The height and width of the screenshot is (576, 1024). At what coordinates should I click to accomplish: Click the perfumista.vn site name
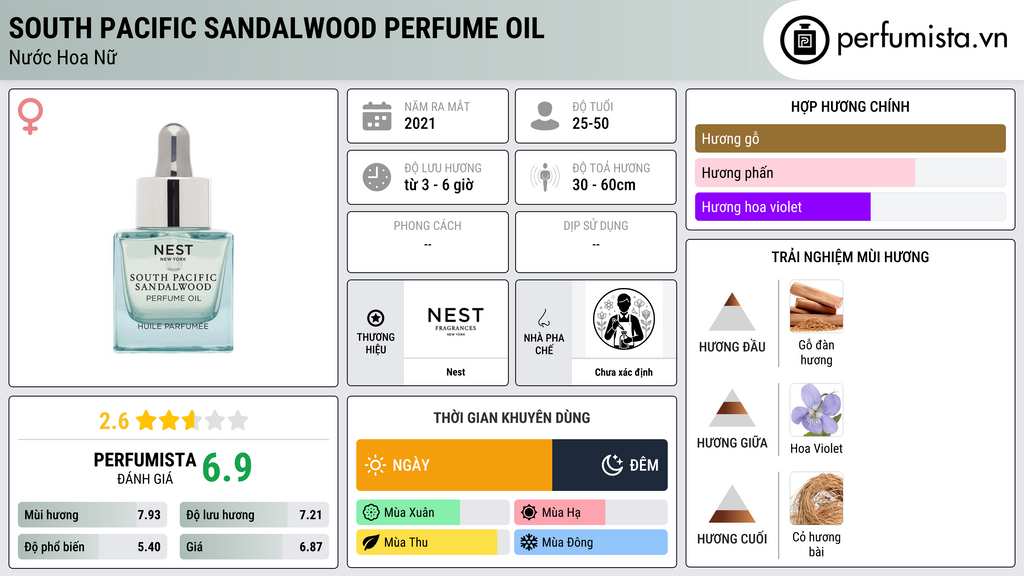point(922,39)
